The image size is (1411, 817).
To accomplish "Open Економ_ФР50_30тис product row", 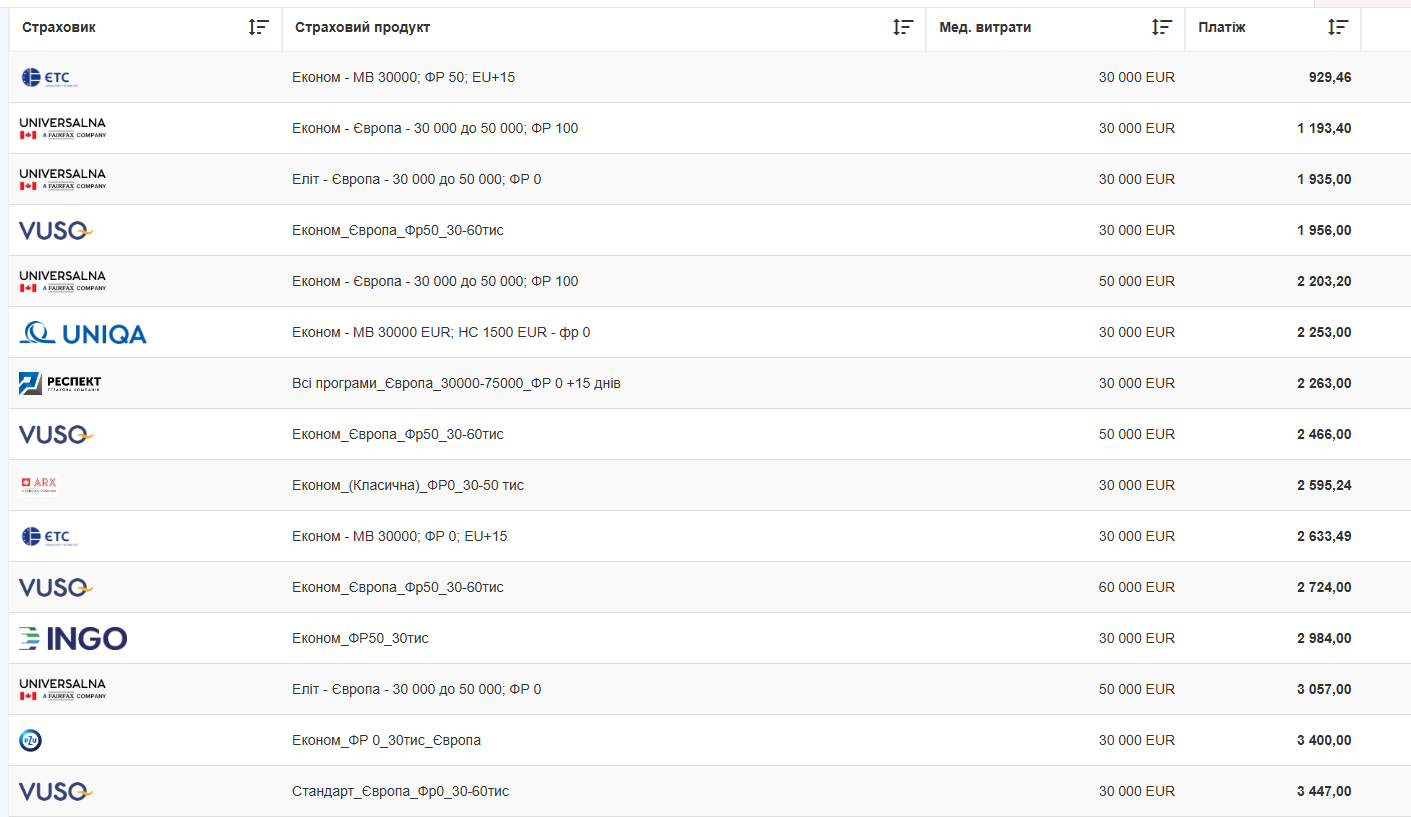I will pyautogui.click(x=360, y=638).
